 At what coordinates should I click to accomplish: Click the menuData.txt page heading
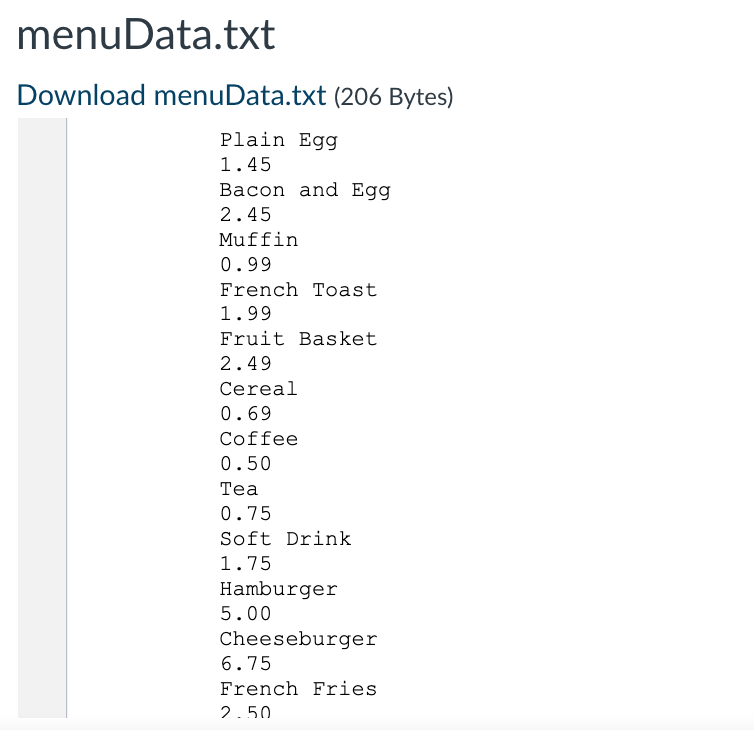pos(146,35)
